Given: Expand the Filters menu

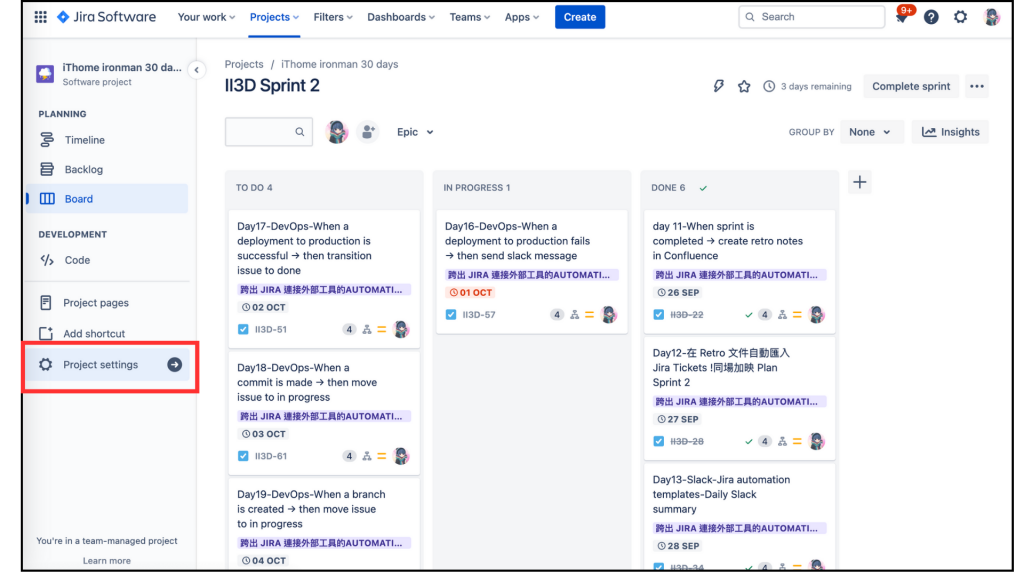Looking at the screenshot, I should (x=333, y=17).
